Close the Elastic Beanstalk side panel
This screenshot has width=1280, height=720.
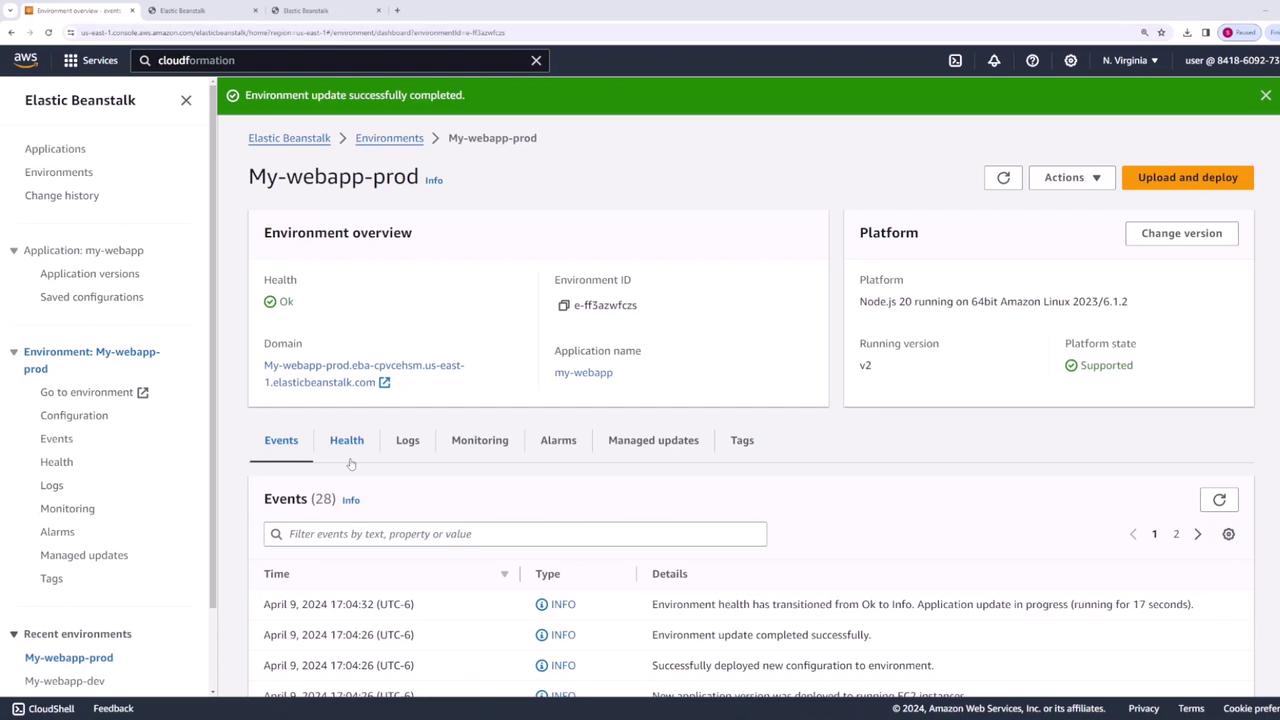[x=186, y=100]
